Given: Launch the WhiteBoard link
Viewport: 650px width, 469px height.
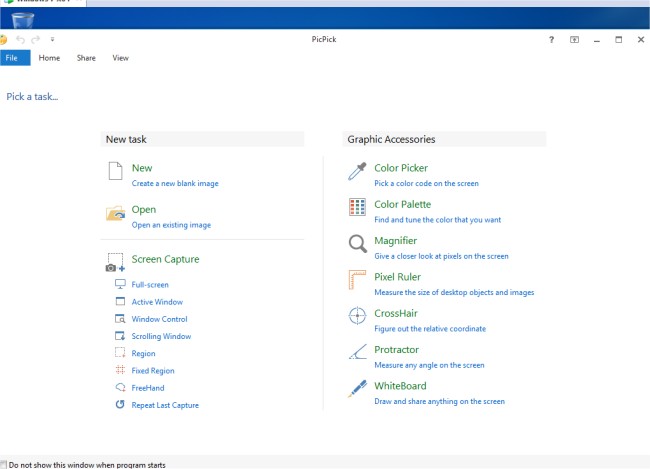Looking at the screenshot, I should (400, 386).
